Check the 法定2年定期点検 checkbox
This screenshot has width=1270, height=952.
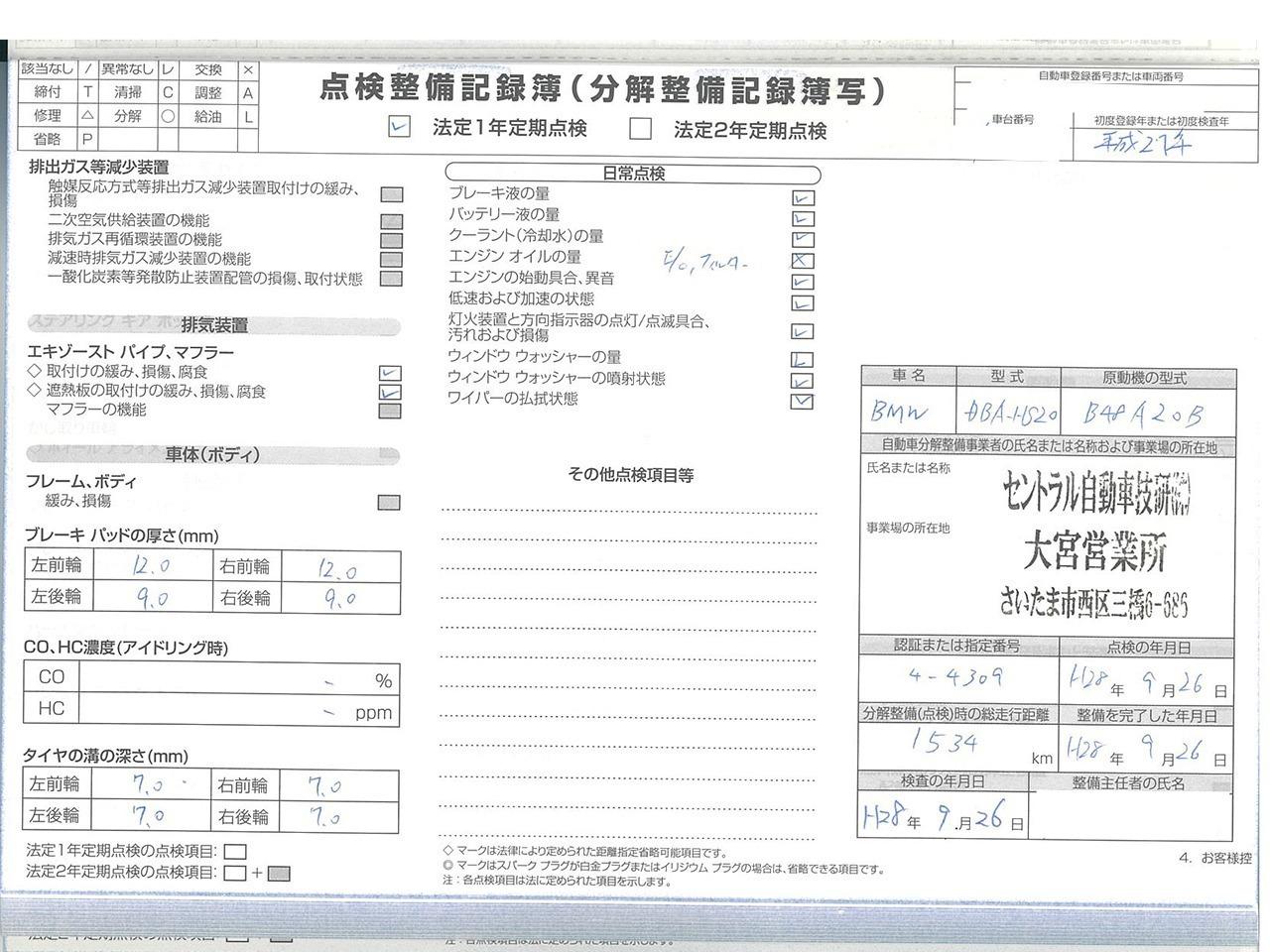tap(641, 129)
